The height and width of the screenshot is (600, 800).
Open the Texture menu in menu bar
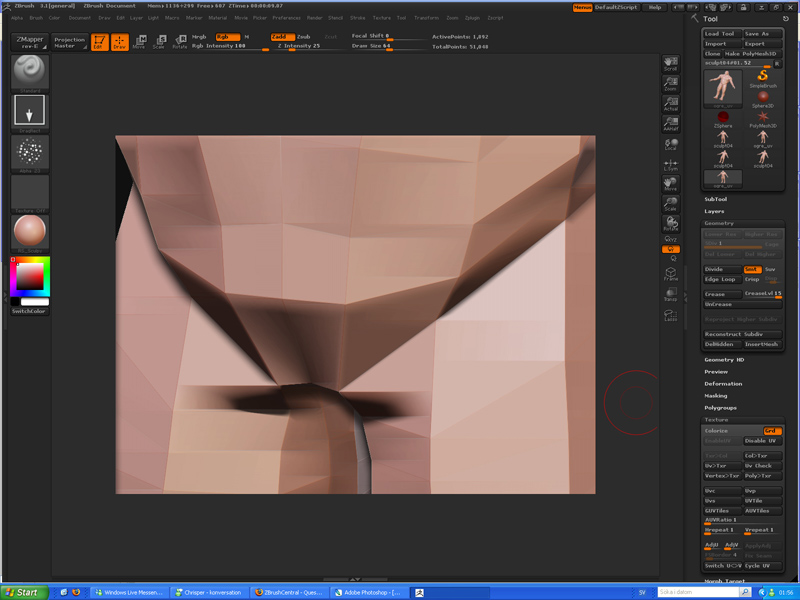pyautogui.click(x=381, y=18)
